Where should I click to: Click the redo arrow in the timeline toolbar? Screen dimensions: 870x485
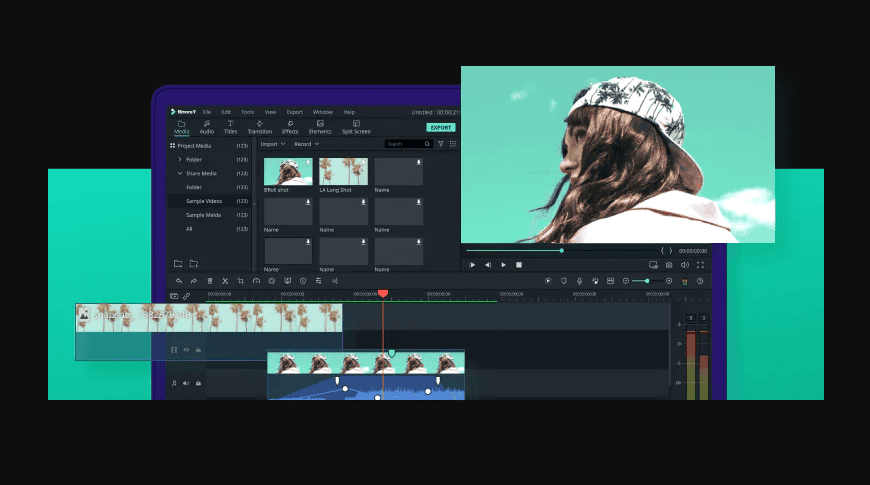[x=194, y=281]
